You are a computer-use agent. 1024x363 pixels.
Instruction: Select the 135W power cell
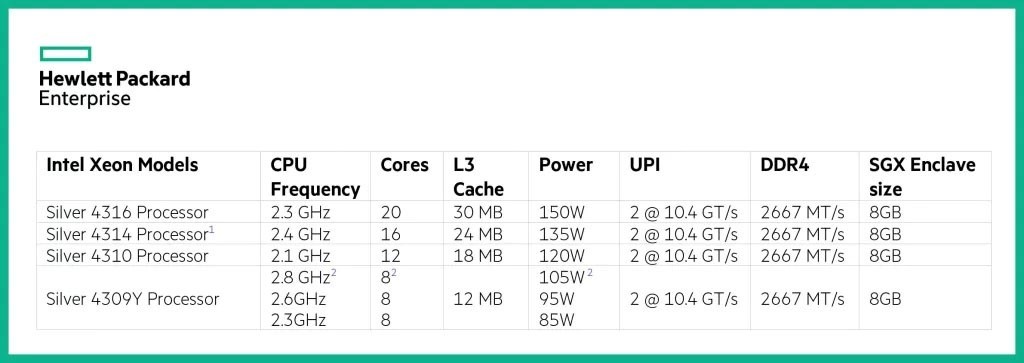coord(561,234)
